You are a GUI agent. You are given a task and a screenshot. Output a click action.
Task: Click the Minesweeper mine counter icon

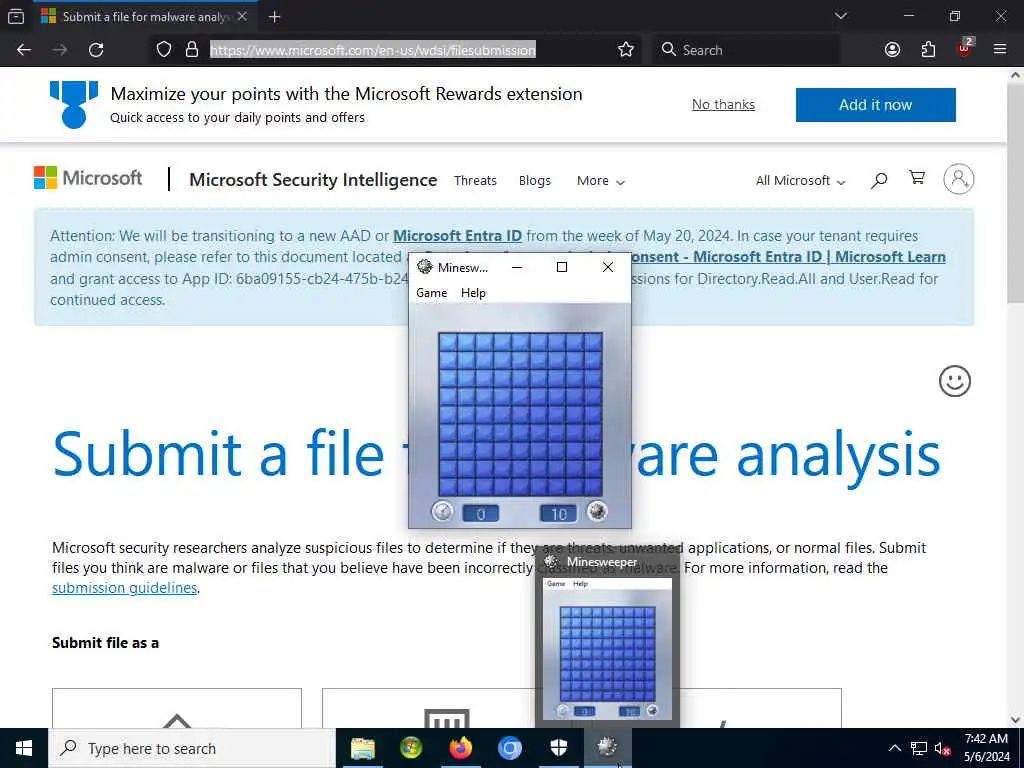597,511
